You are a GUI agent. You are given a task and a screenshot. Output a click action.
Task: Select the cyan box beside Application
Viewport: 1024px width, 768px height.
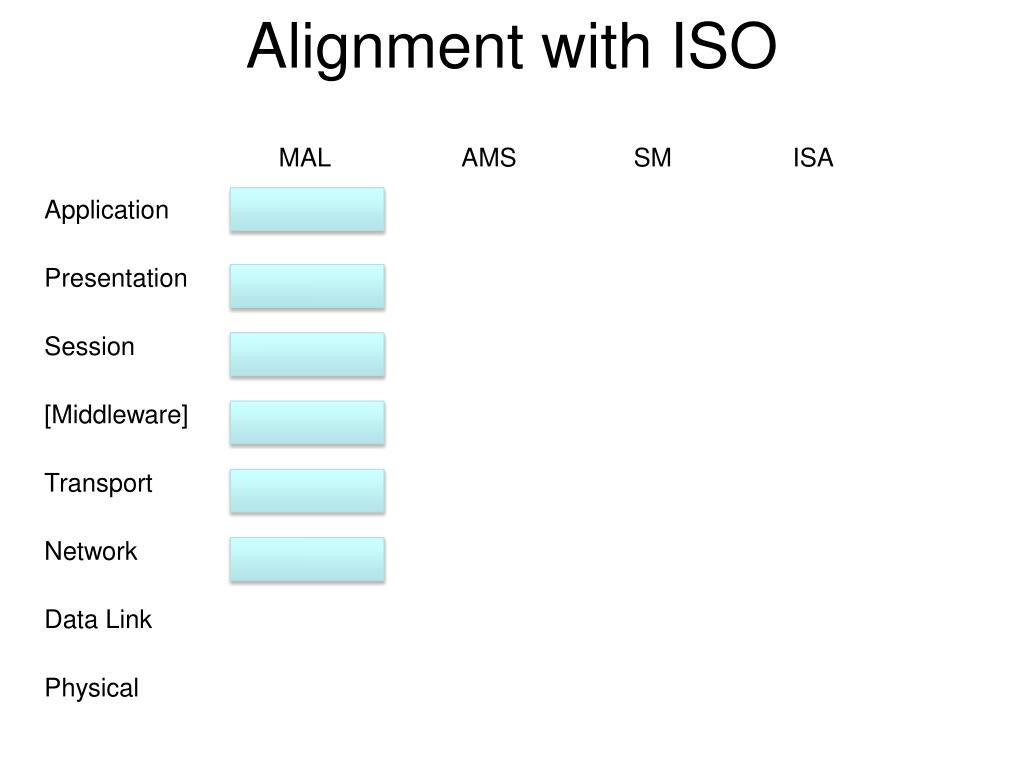[307, 209]
